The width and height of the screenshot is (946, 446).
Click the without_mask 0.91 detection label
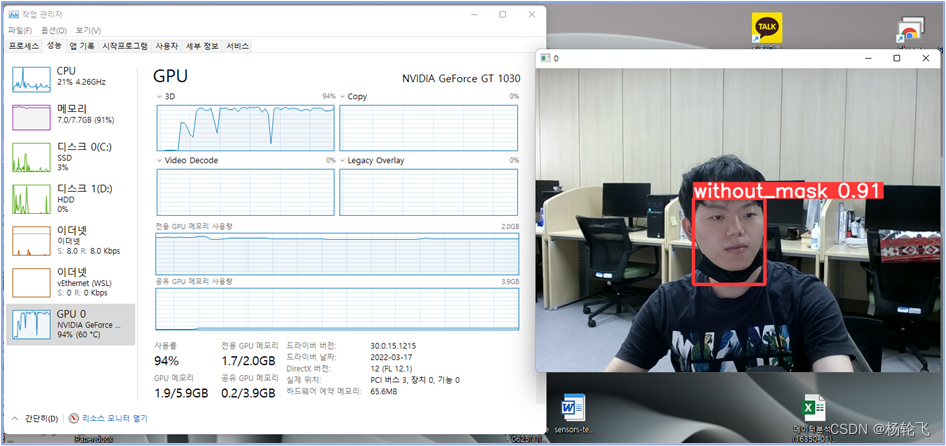[789, 191]
